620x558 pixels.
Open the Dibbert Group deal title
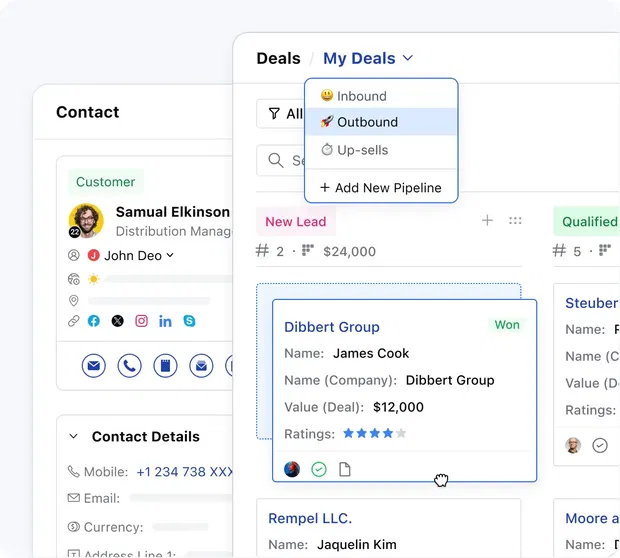pos(332,327)
